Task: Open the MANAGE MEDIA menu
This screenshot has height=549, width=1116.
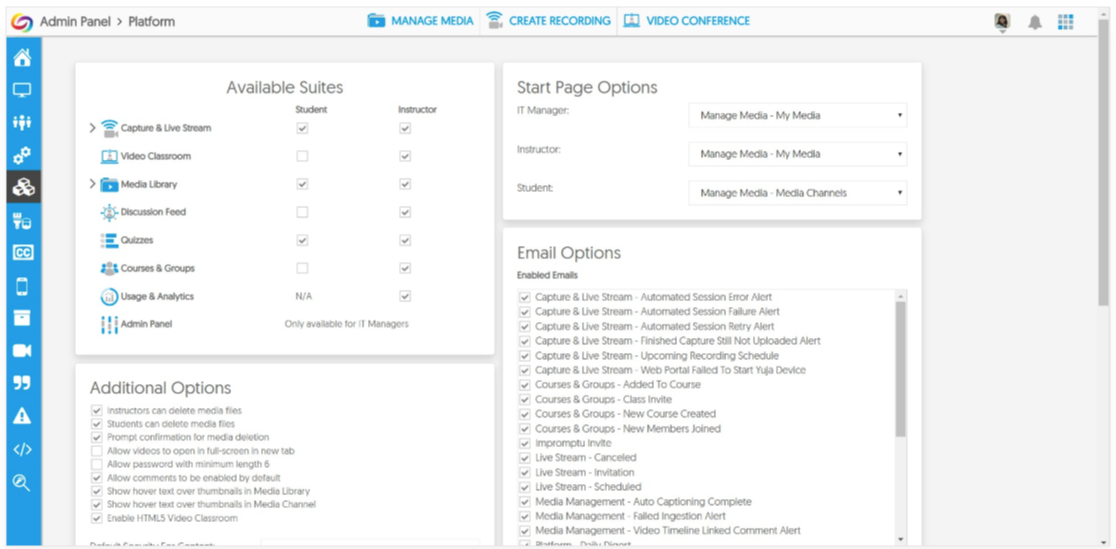Action: coord(420,21)
